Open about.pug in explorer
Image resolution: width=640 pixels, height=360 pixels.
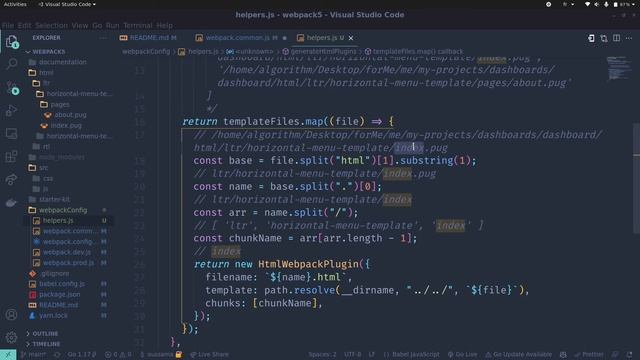tap(70, 115)
